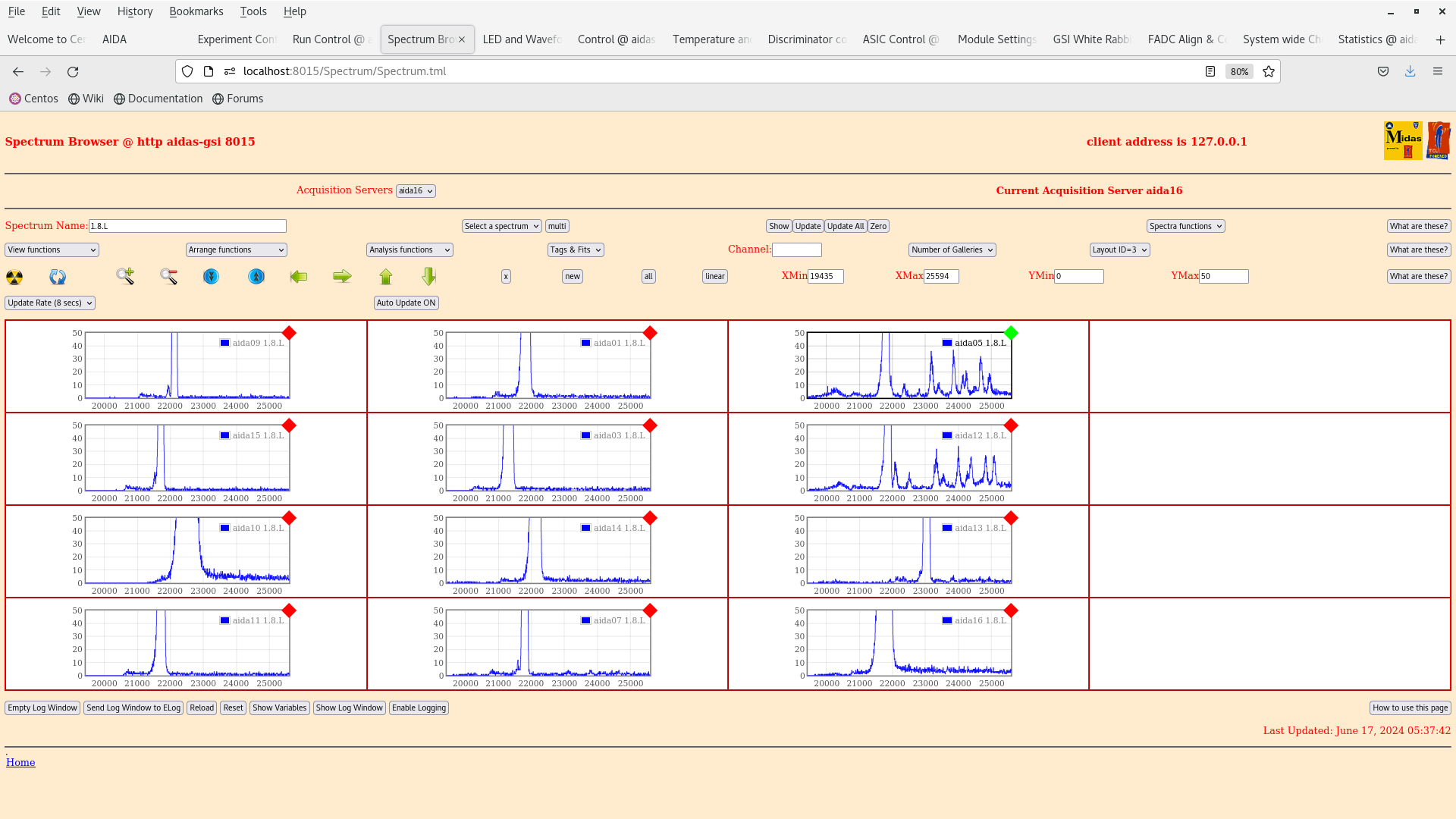This screenshot has width=1456, height=819.
Task: Click the green left arrow icon
Action: [299, 277]
